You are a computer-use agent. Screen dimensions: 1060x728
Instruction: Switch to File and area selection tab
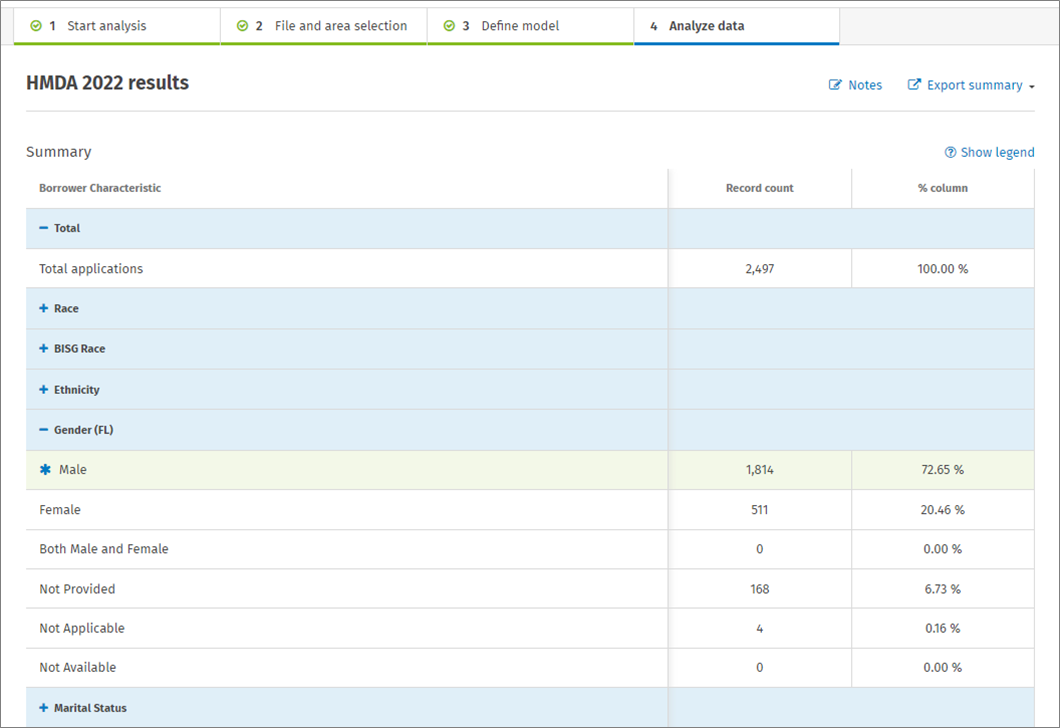coord(340,26)
